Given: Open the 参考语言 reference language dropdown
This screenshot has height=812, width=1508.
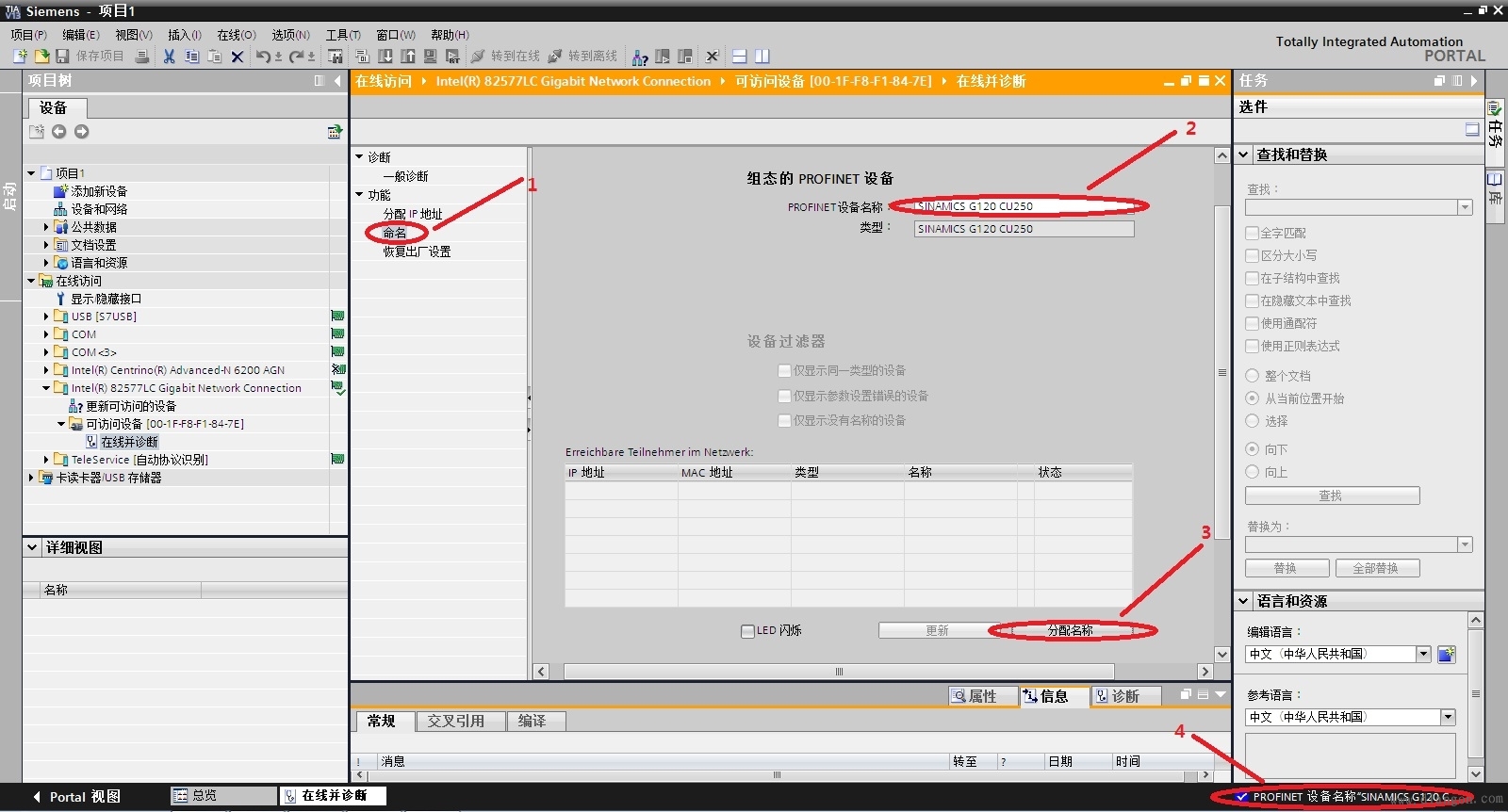Looking at the screenshot, I should (x=1448, y=718).
